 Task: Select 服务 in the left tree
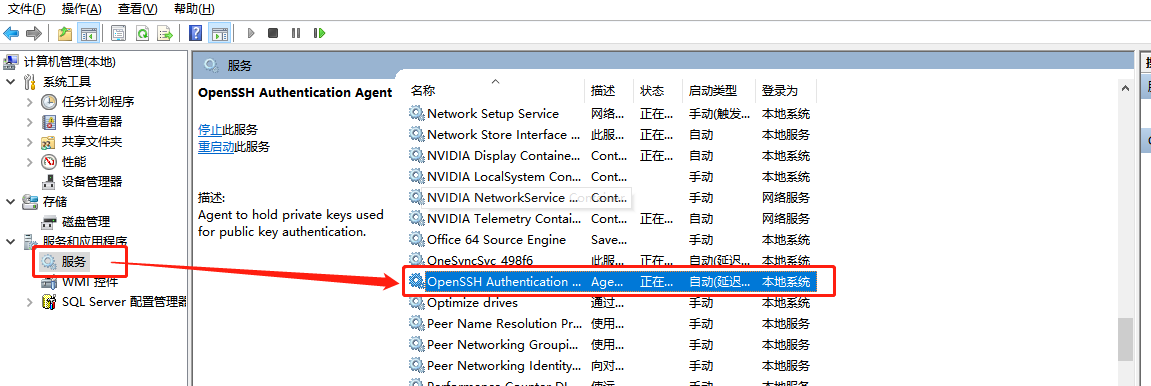74,261
